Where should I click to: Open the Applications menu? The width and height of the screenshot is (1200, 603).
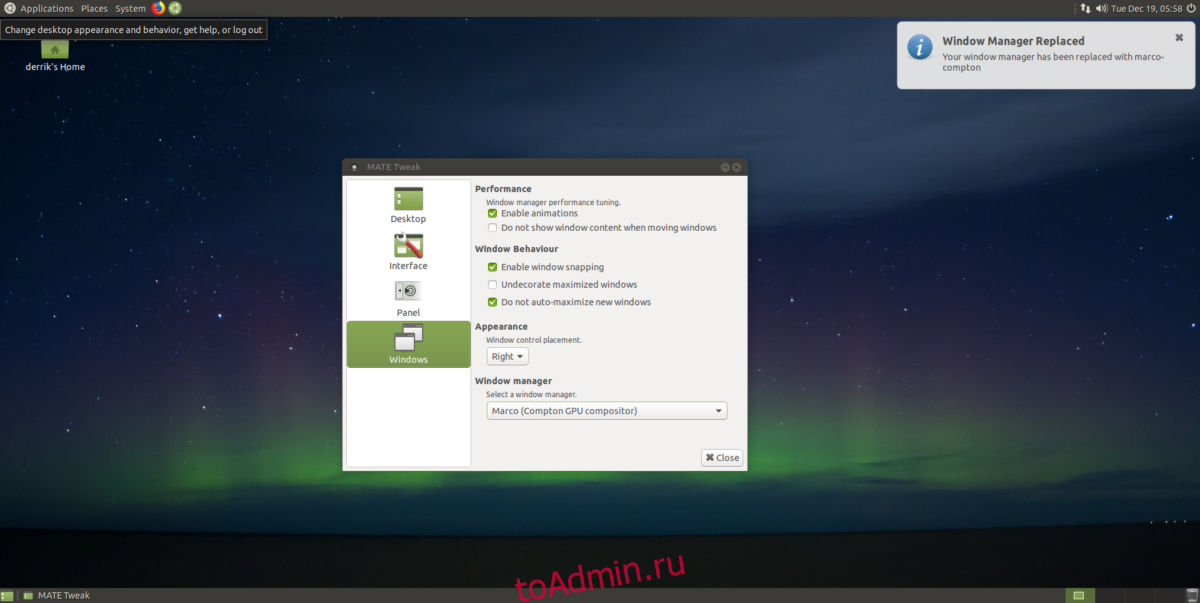tap(46, 8)
